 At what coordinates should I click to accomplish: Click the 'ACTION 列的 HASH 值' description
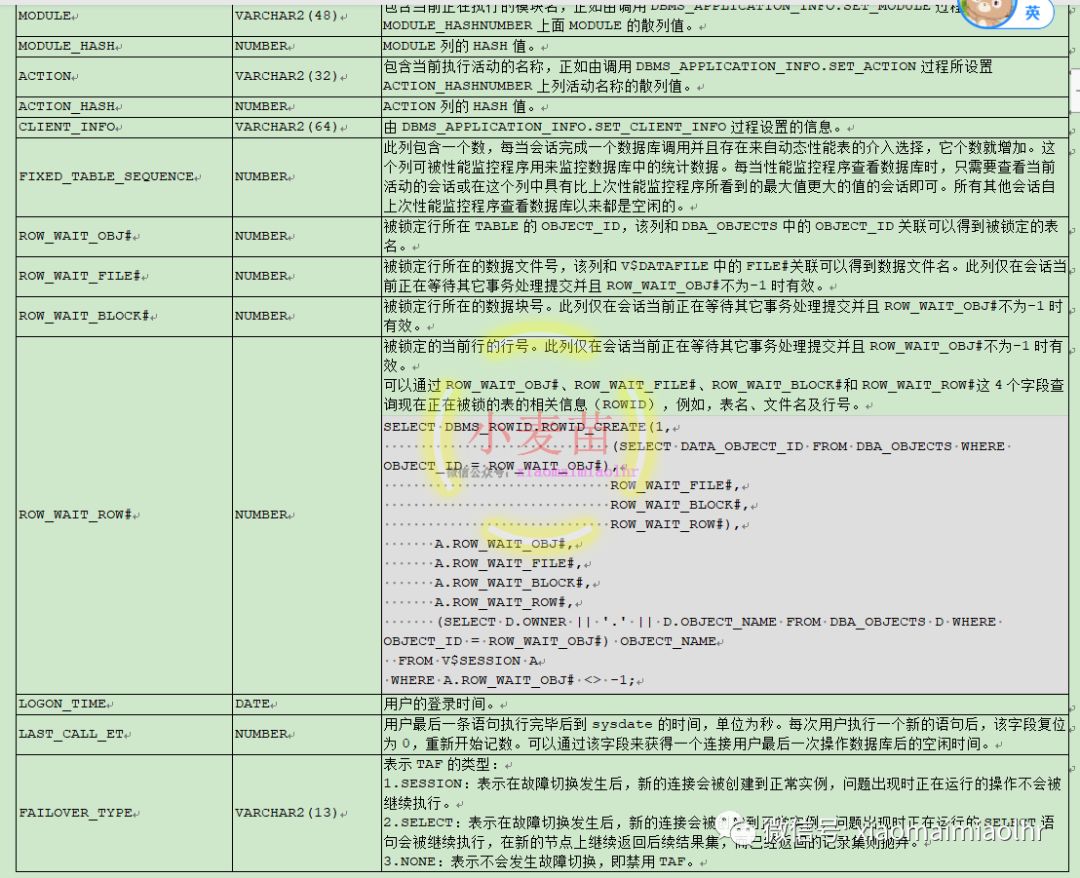(461, 107)
